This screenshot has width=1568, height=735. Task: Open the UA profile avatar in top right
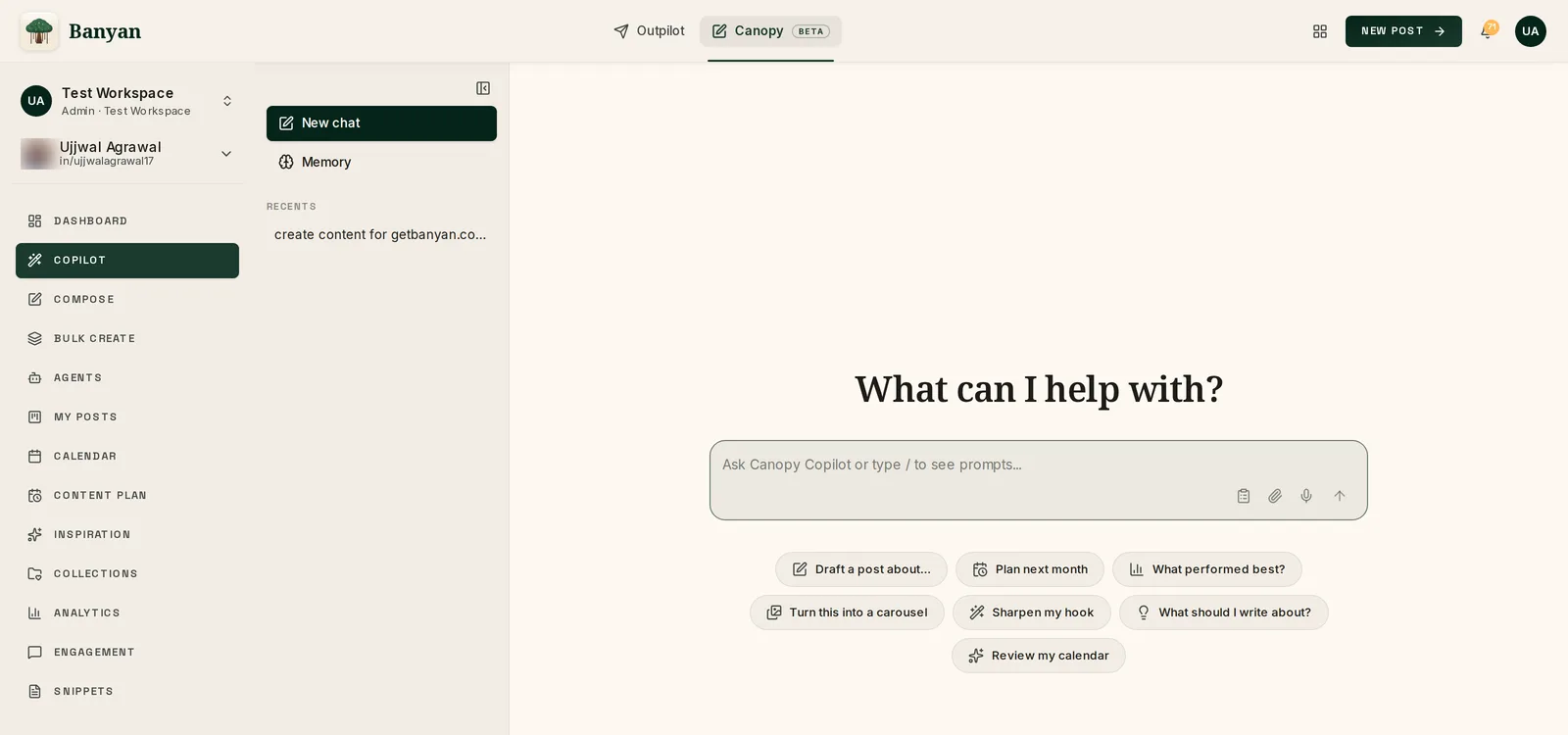click(x=1531, y=31)
